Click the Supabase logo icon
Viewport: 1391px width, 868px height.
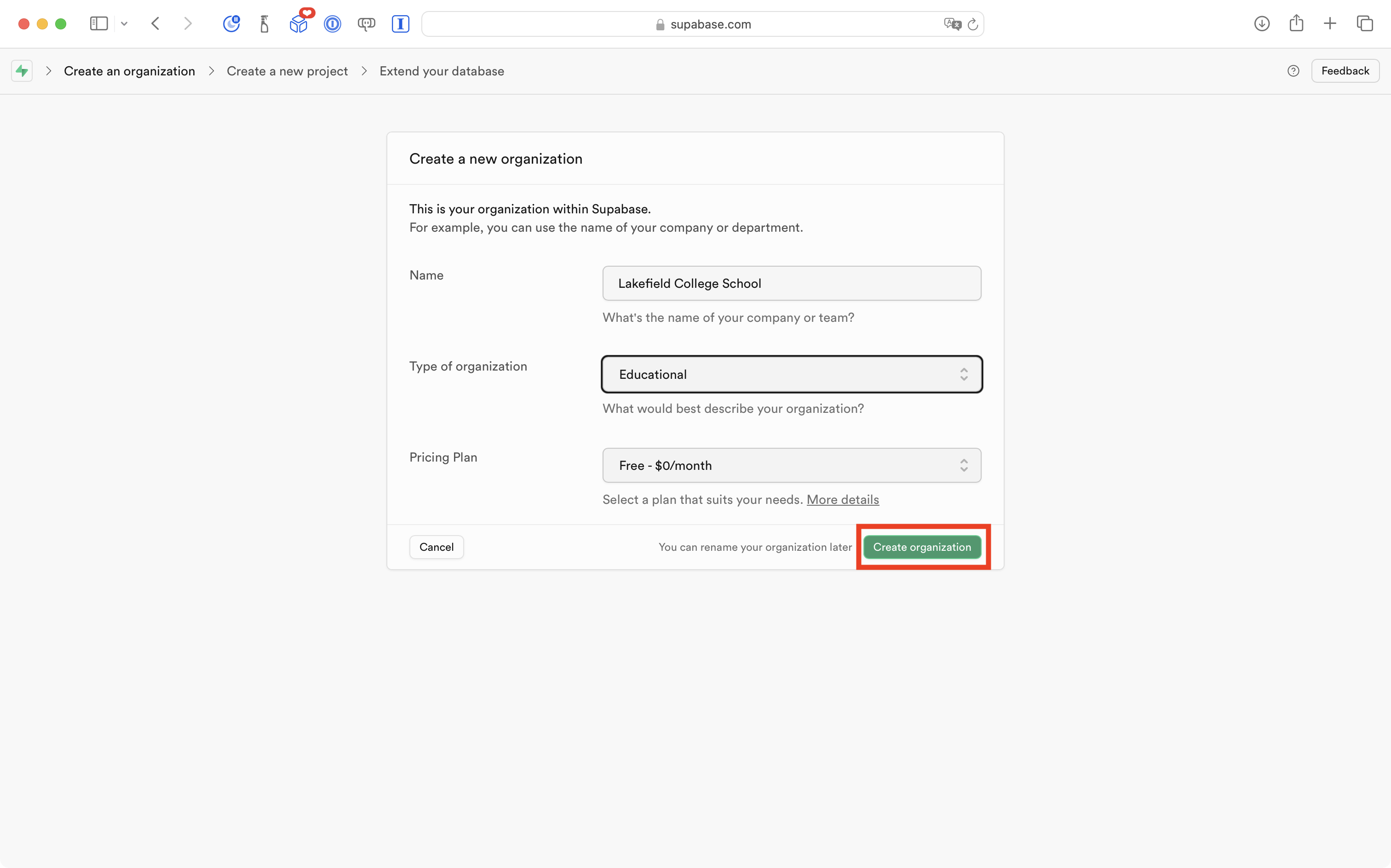22,71
